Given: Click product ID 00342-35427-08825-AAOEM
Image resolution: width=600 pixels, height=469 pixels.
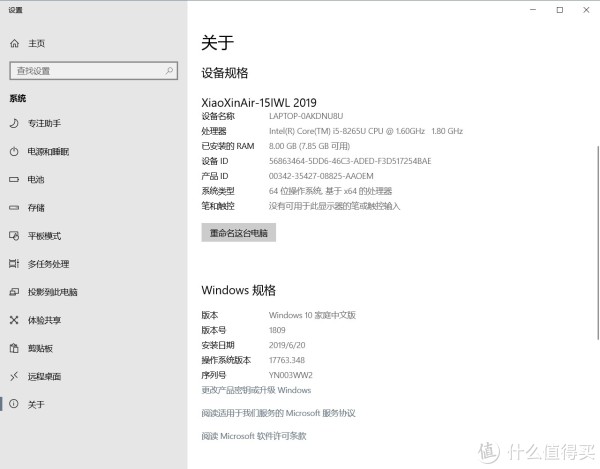Looking at the screenshot, I should pos(321,176).
